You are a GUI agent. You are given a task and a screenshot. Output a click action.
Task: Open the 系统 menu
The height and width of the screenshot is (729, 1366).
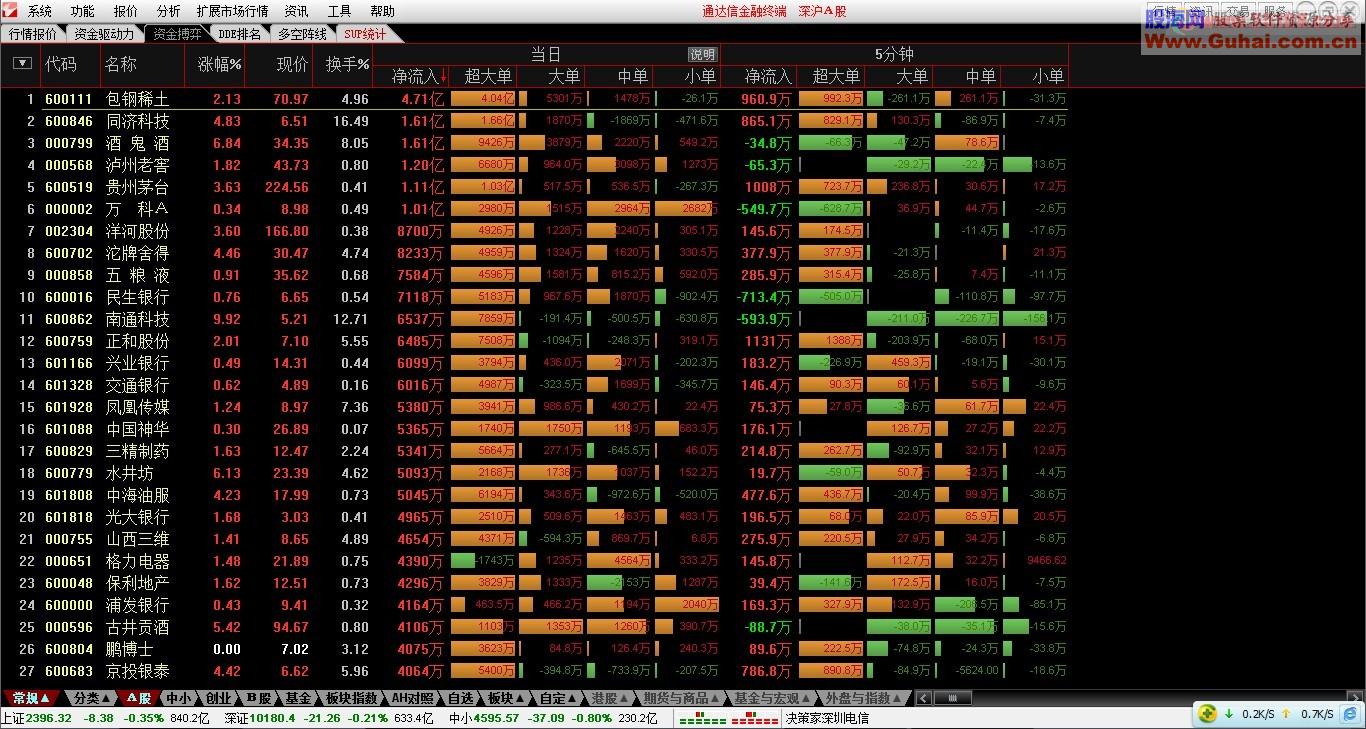tap(40, 11)
